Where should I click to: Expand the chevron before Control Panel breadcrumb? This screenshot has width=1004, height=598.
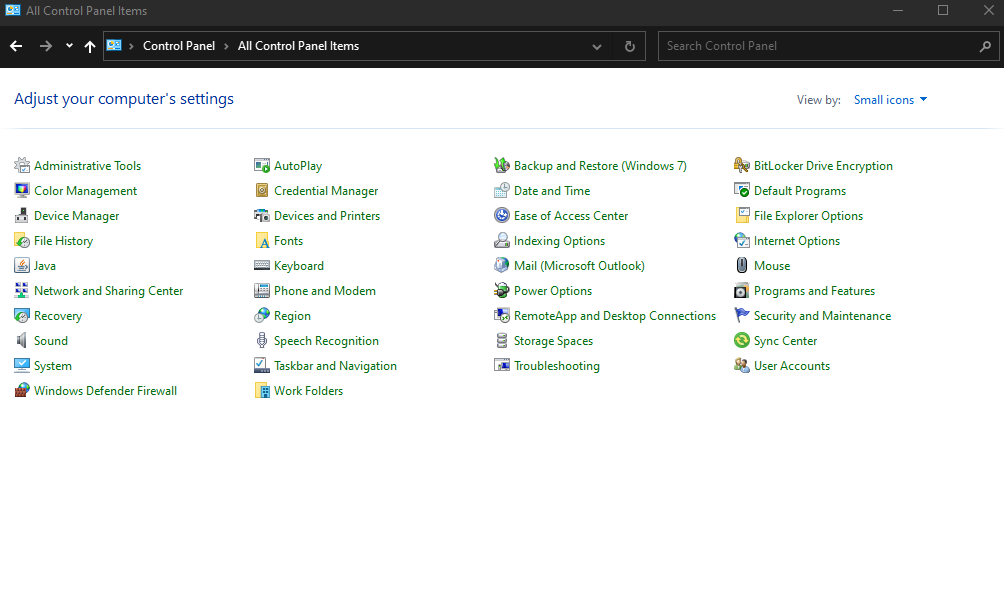click(x=131, y=46)
